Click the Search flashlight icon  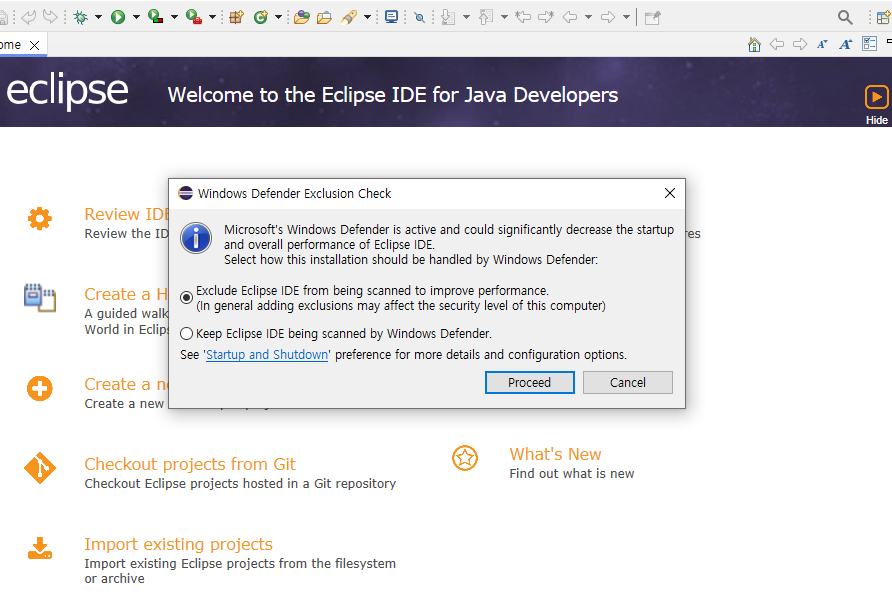click(x=349, y=17)
